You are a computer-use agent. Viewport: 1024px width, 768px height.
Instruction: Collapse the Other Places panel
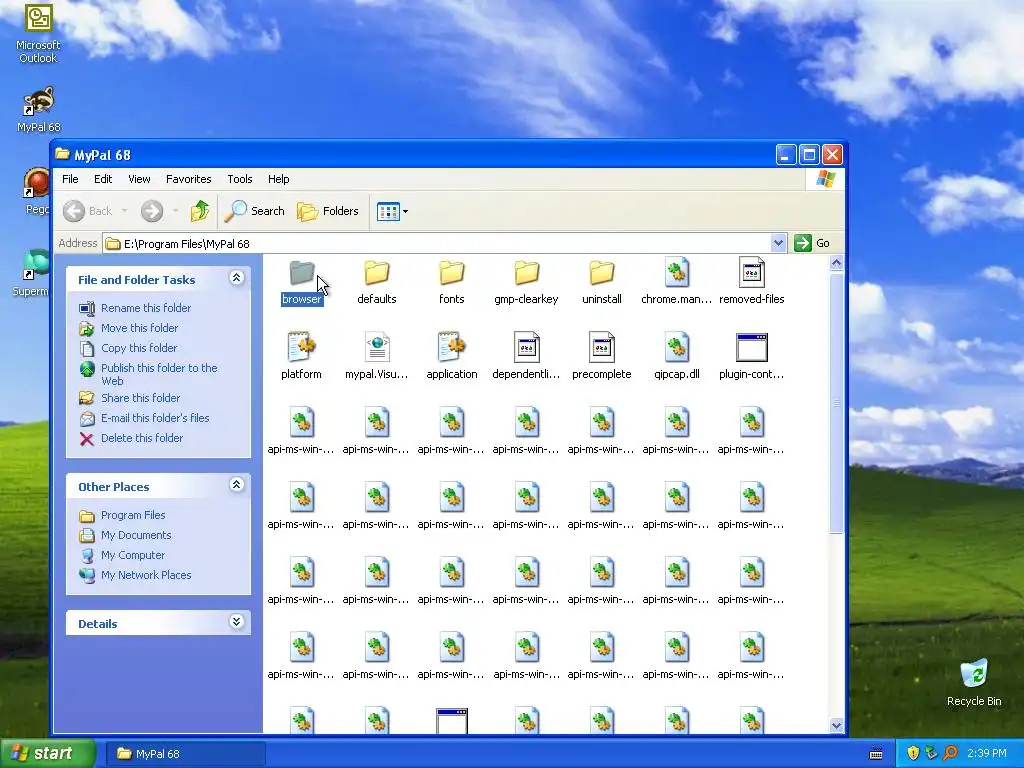pos(236,485)
